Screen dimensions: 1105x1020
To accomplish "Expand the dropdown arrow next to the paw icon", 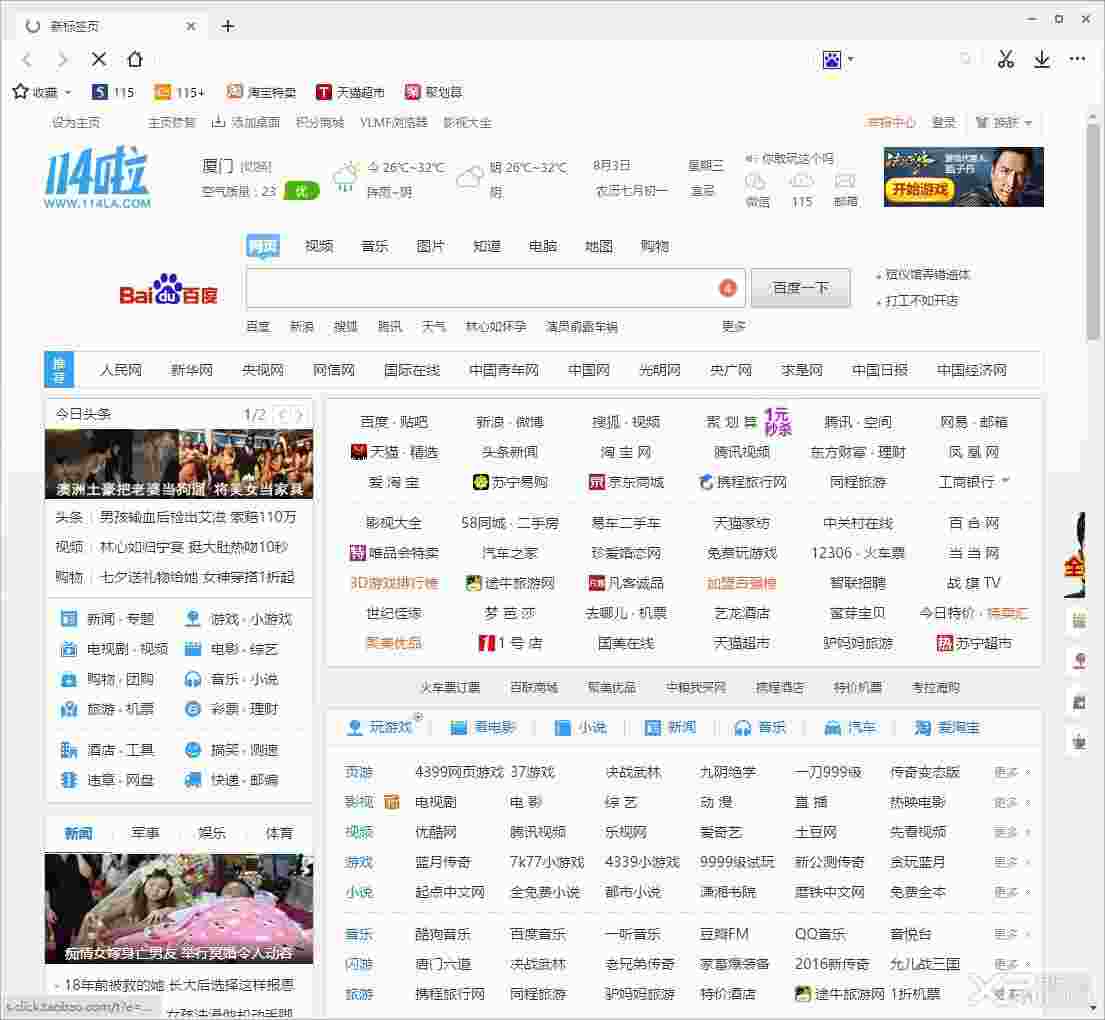I will point(851,59).
